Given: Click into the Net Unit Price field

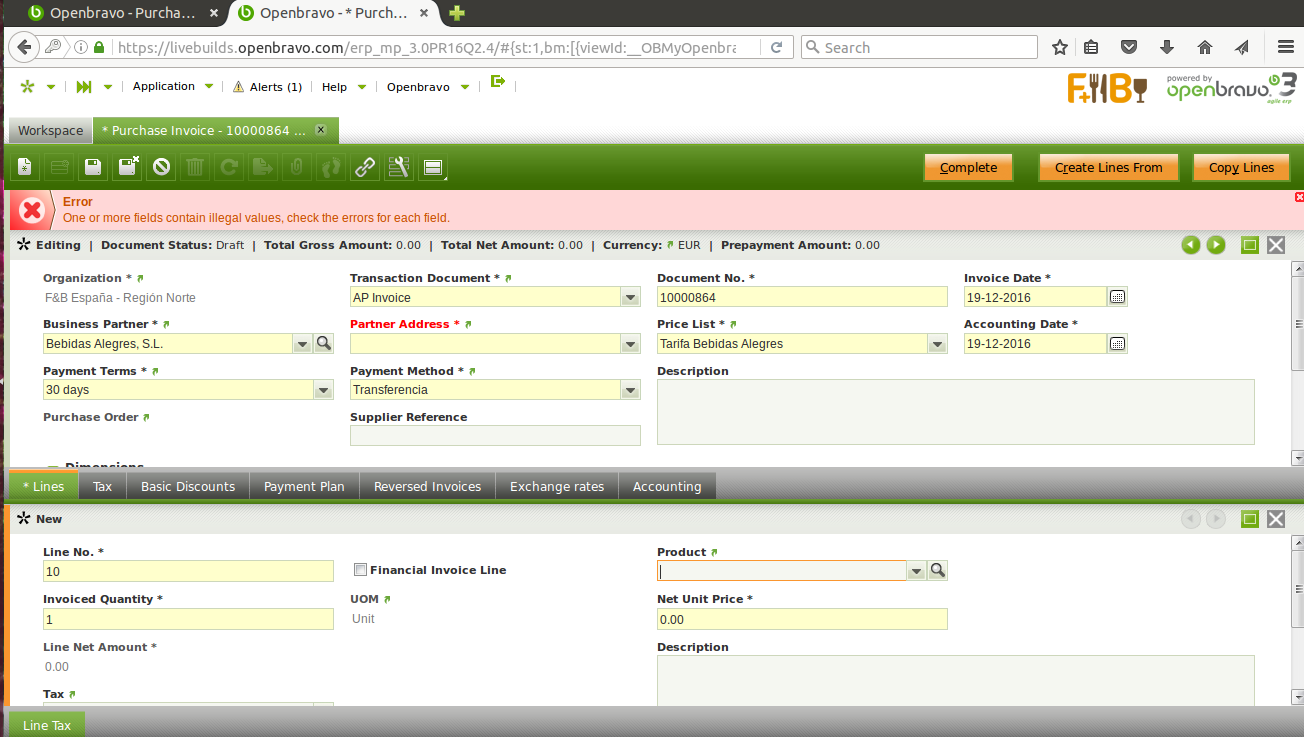Looking at the screenshot, I should (801, 620).
